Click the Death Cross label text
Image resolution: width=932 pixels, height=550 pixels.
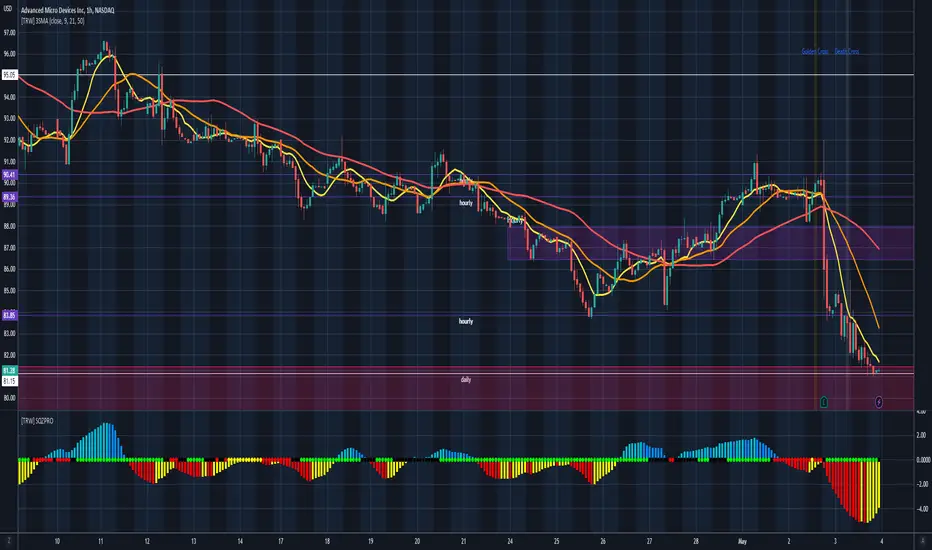pyautogui.click(x=847, y=51)
